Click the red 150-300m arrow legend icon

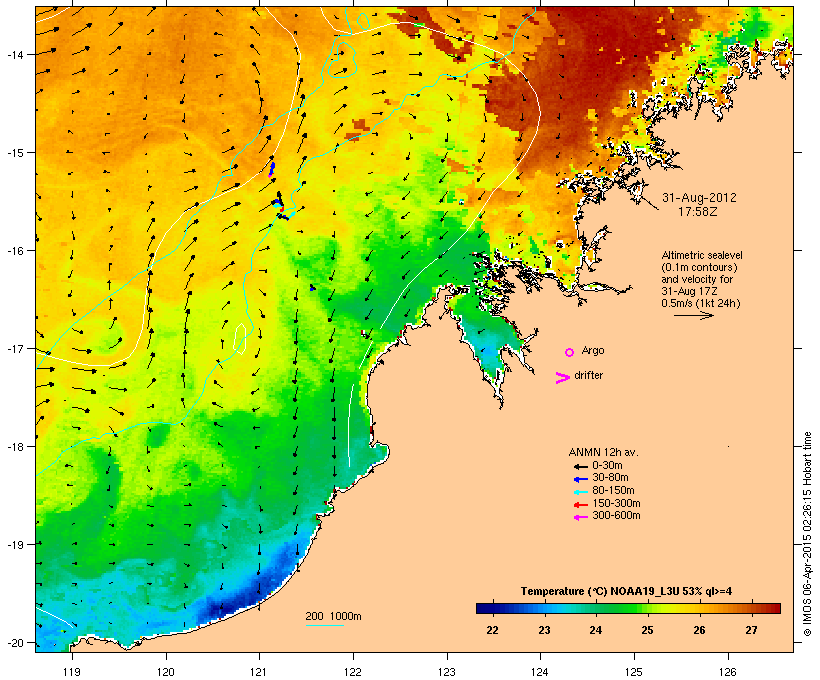[x=580, y=505]
